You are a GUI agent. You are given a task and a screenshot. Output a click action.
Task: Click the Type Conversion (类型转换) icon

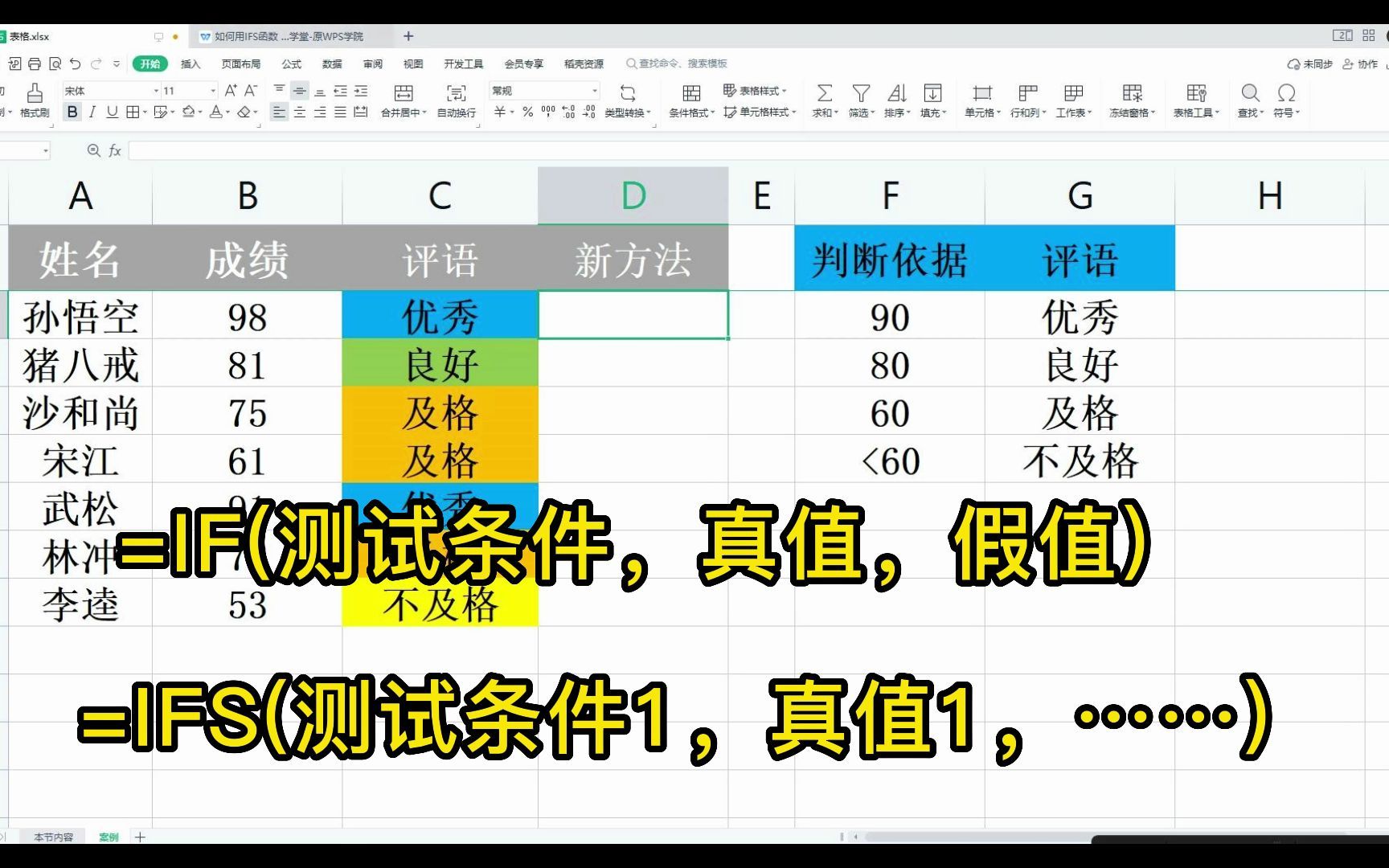[628, 92]
